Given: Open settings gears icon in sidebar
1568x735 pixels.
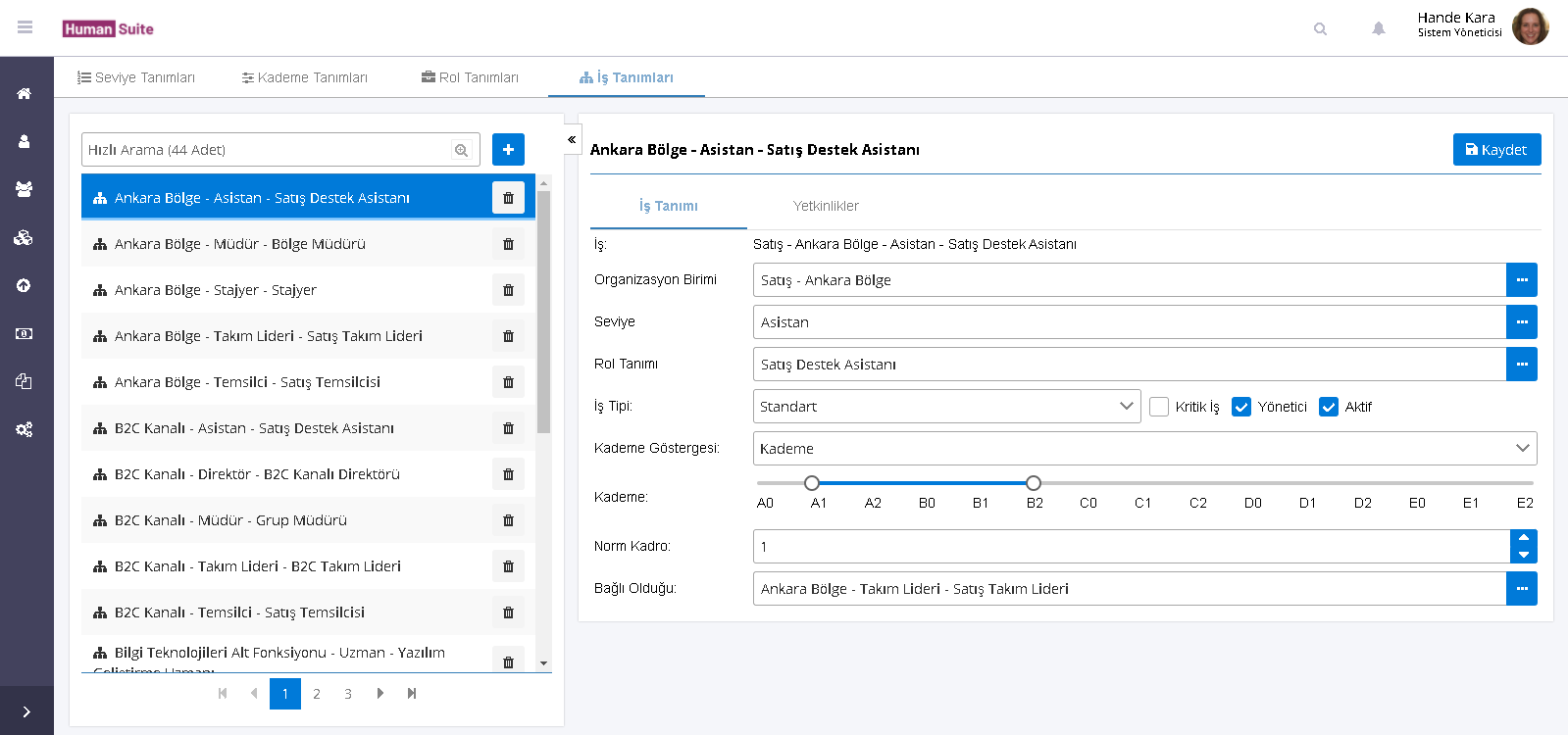Looking at the screenshot, I should point(25,429).
